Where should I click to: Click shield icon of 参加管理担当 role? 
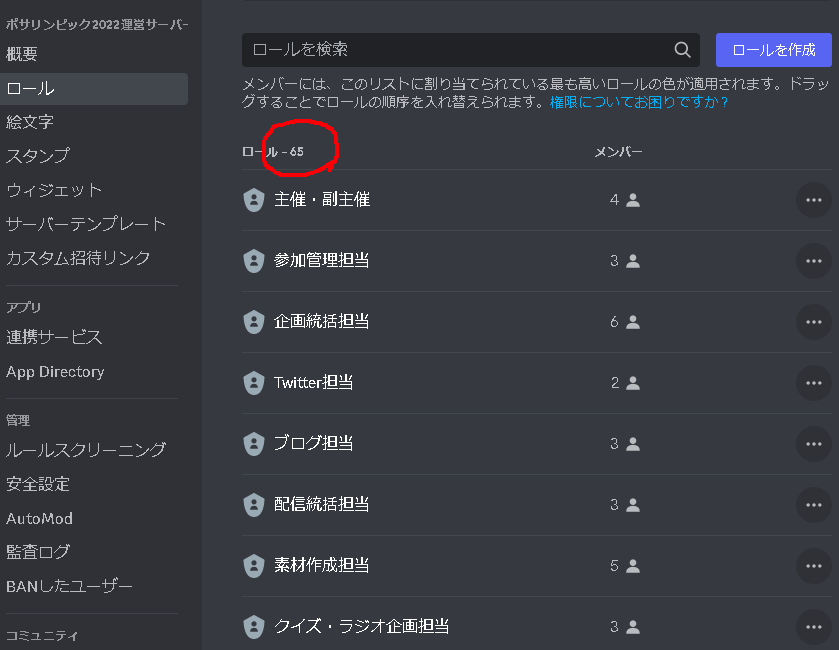254,261
